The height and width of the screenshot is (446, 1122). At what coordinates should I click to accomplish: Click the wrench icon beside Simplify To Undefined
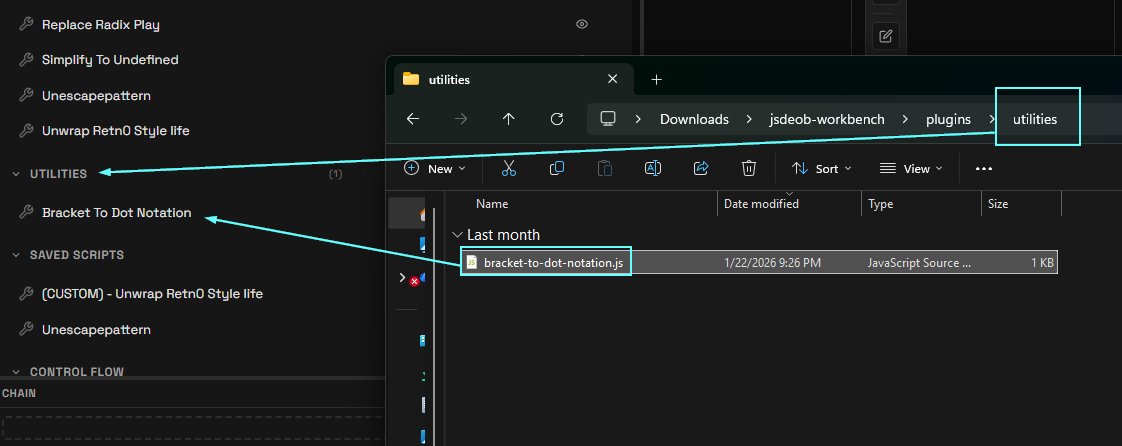[x=26, y=60]
